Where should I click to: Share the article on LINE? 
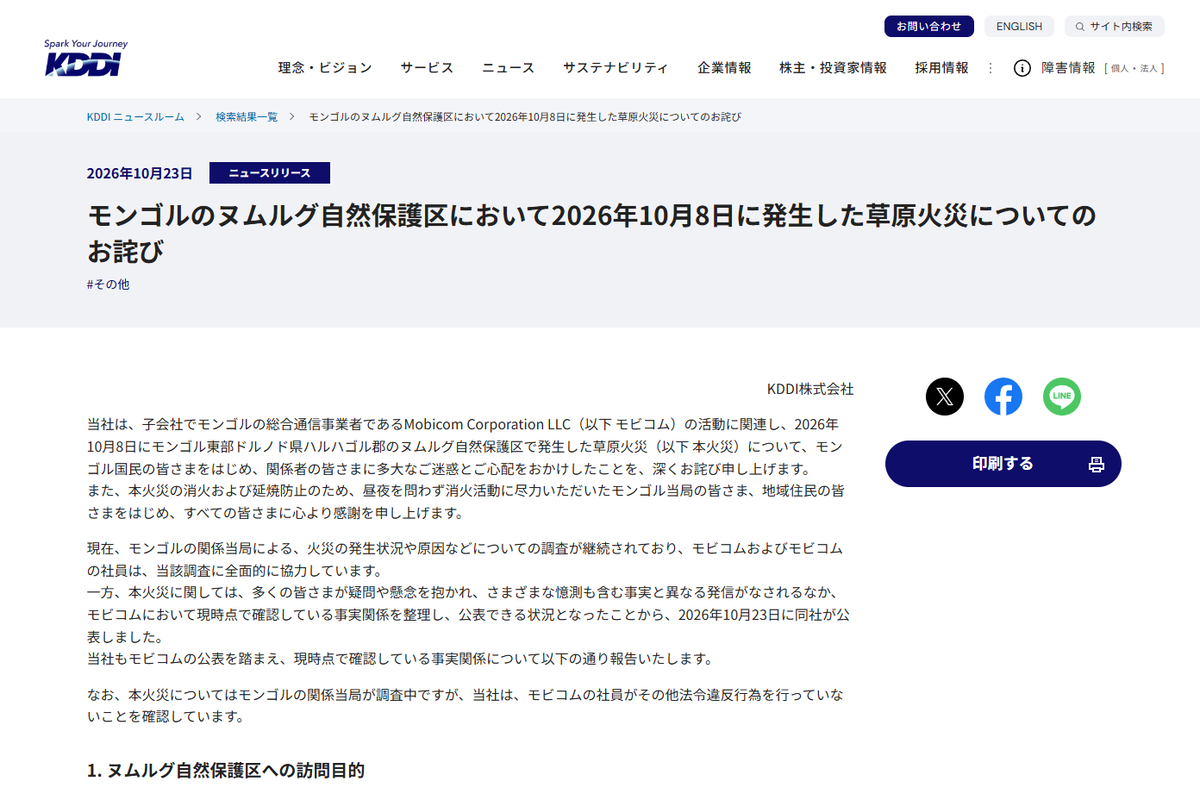1062,397
